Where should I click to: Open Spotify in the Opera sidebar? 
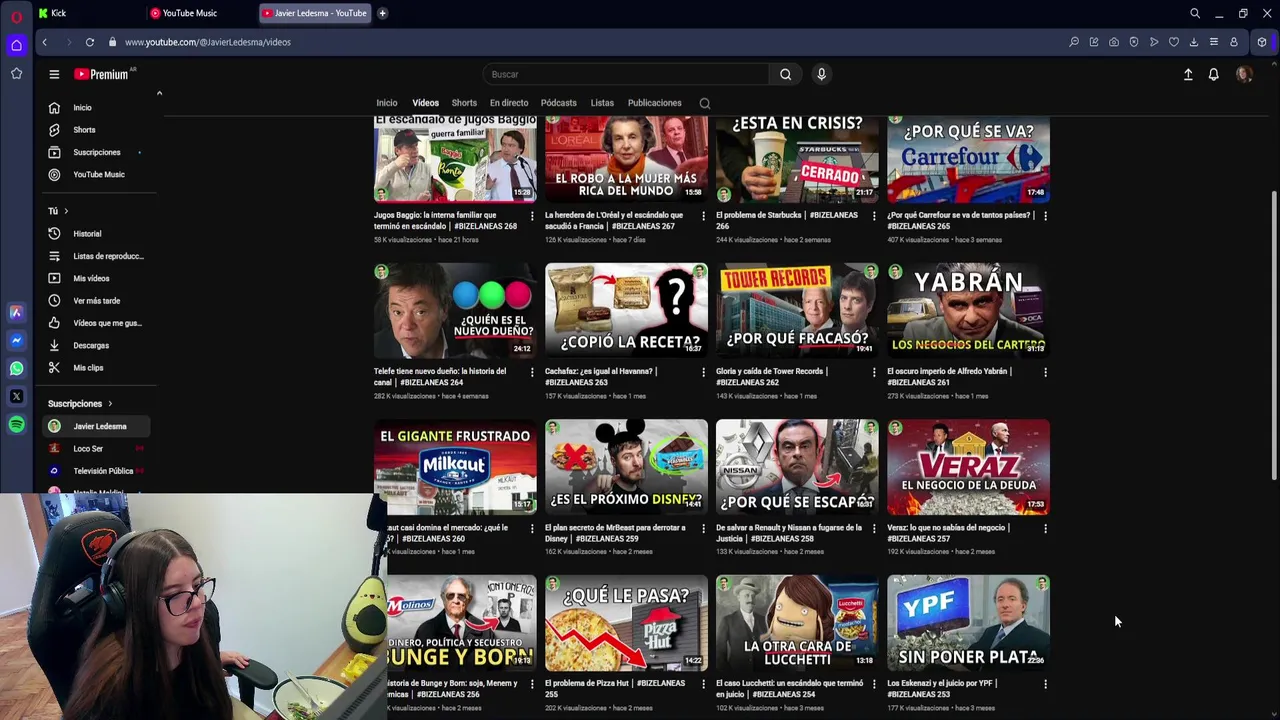[x=16, y=425]
